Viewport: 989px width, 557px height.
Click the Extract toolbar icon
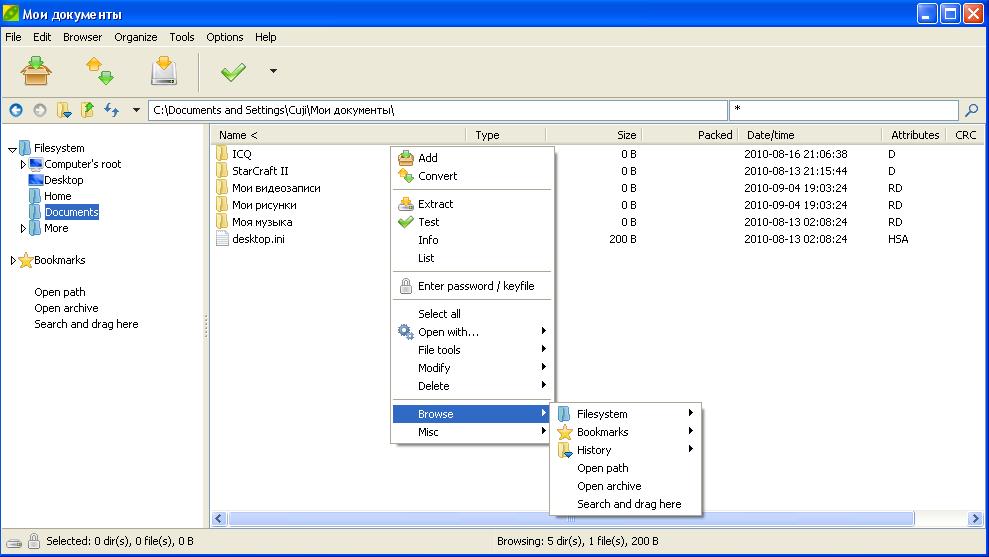[x=164, y=71]
